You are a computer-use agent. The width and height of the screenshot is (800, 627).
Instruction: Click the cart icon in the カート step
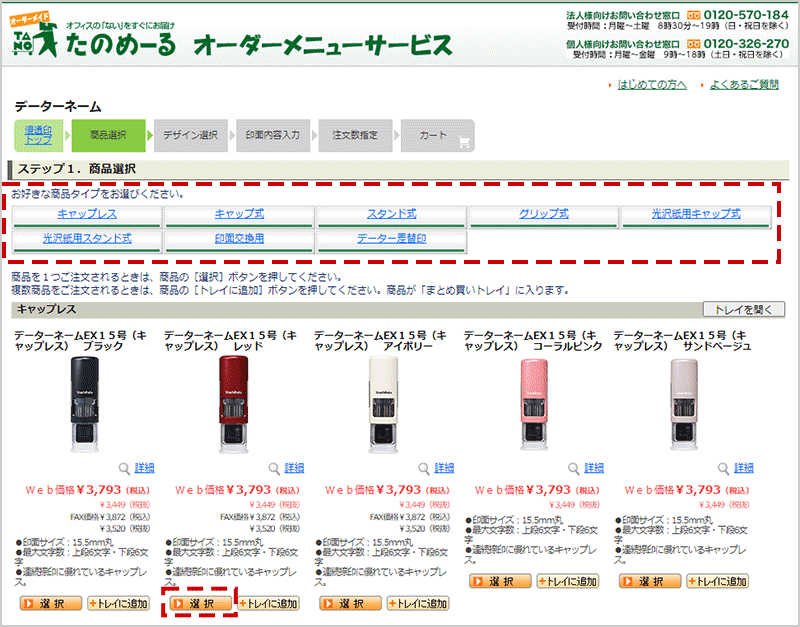click(x=464, y=142)
